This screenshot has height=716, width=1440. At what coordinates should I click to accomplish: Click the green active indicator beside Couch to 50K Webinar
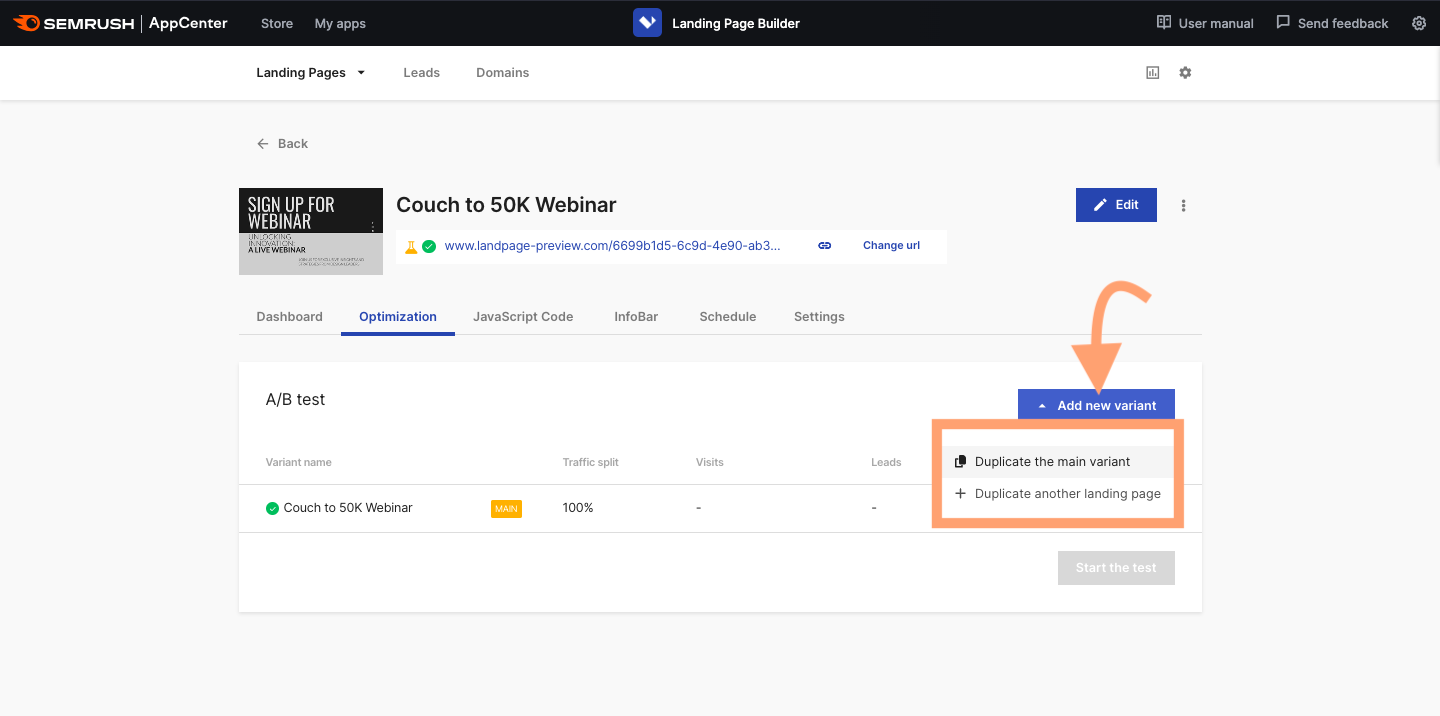coord(272,507)
